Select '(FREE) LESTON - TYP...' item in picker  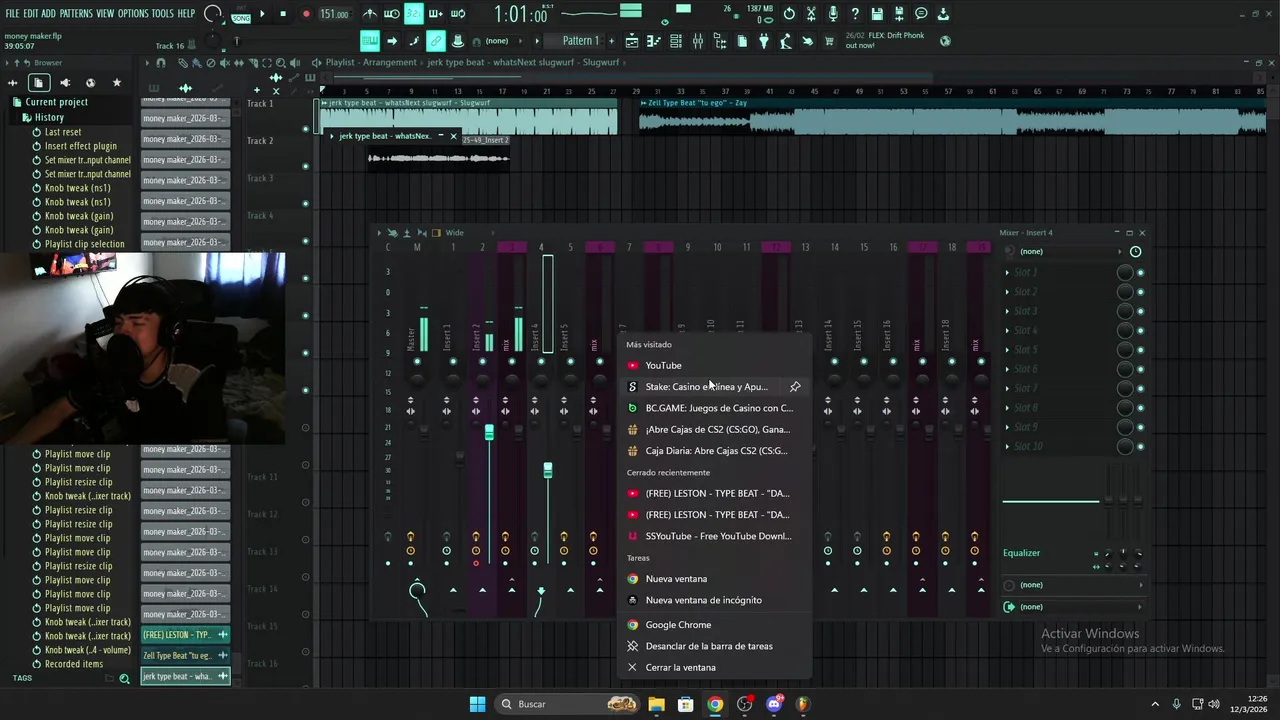185,635
